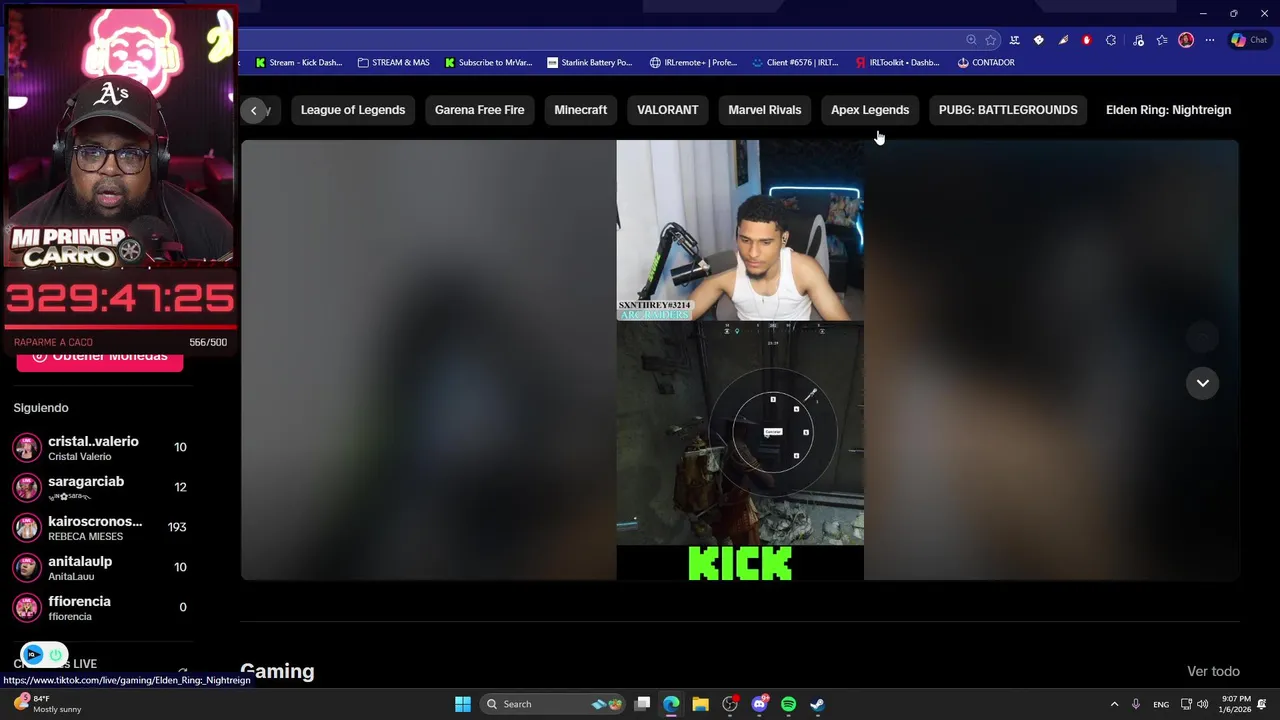Open the CONTADOR bookmark
Screen dimensions: 1280x720
(x=986, y=62)
